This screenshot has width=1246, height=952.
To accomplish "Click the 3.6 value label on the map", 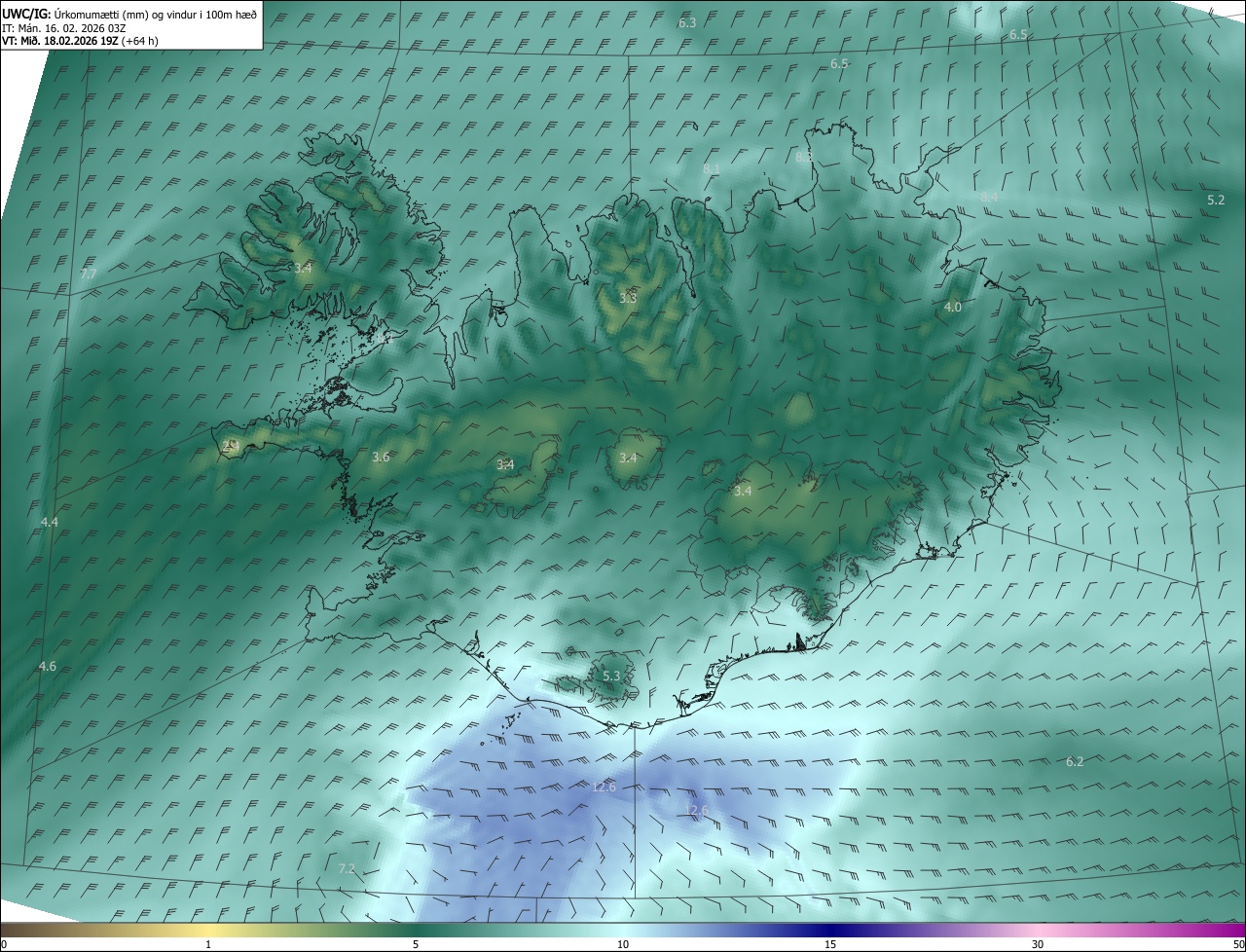I will click(381, 457).
